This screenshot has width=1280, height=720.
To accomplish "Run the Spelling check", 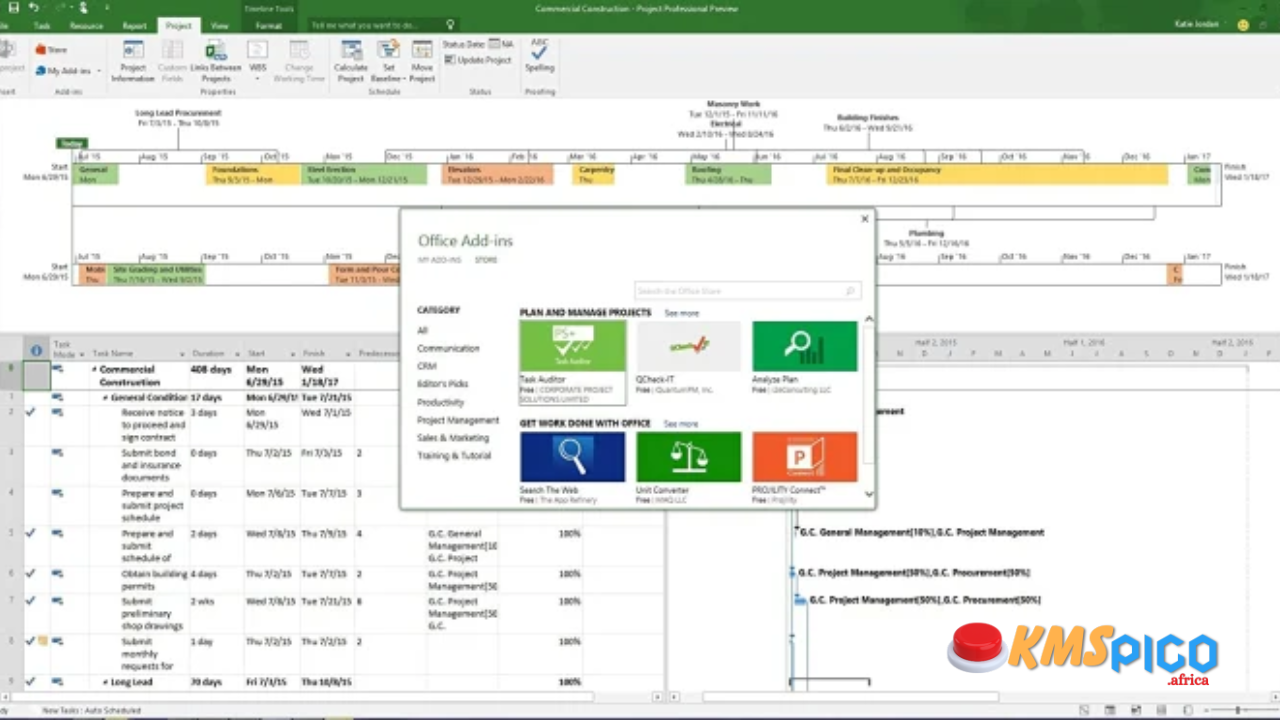I will (540, 58).
